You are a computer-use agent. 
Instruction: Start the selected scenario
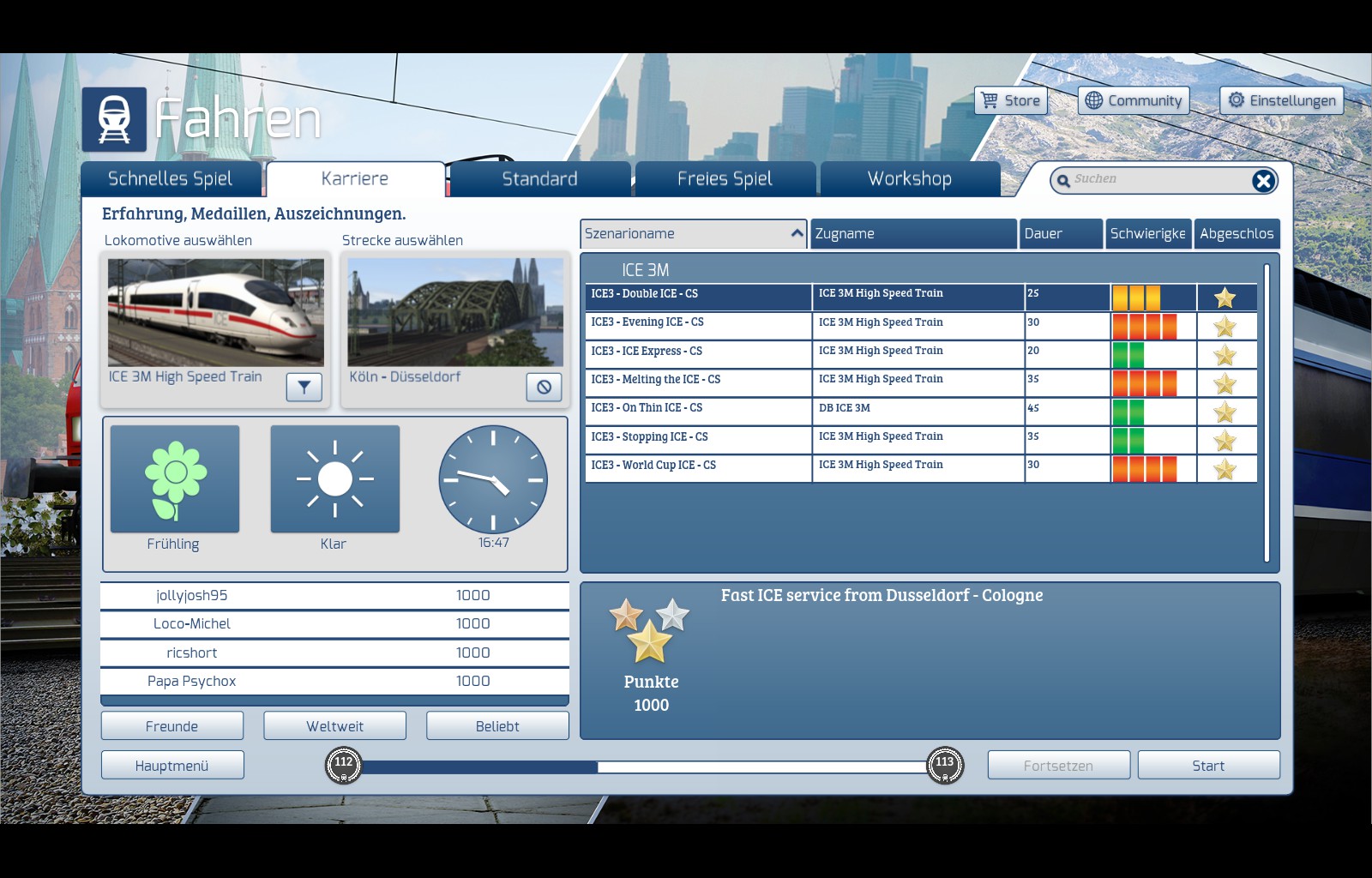click(x=1209, y=766)
